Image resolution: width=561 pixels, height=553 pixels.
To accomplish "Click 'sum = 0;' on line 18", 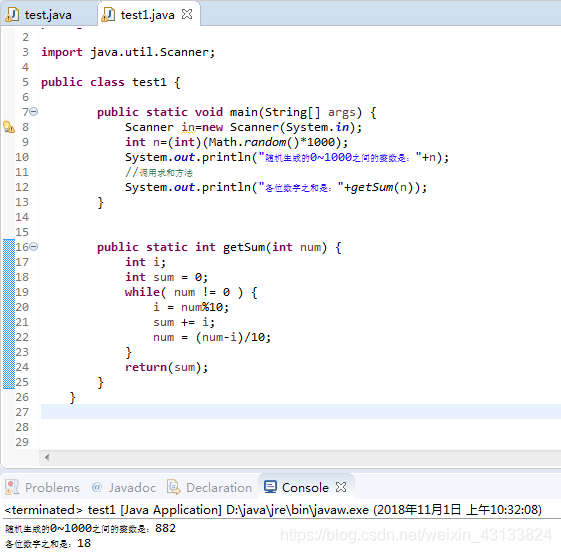I will 181,277.
